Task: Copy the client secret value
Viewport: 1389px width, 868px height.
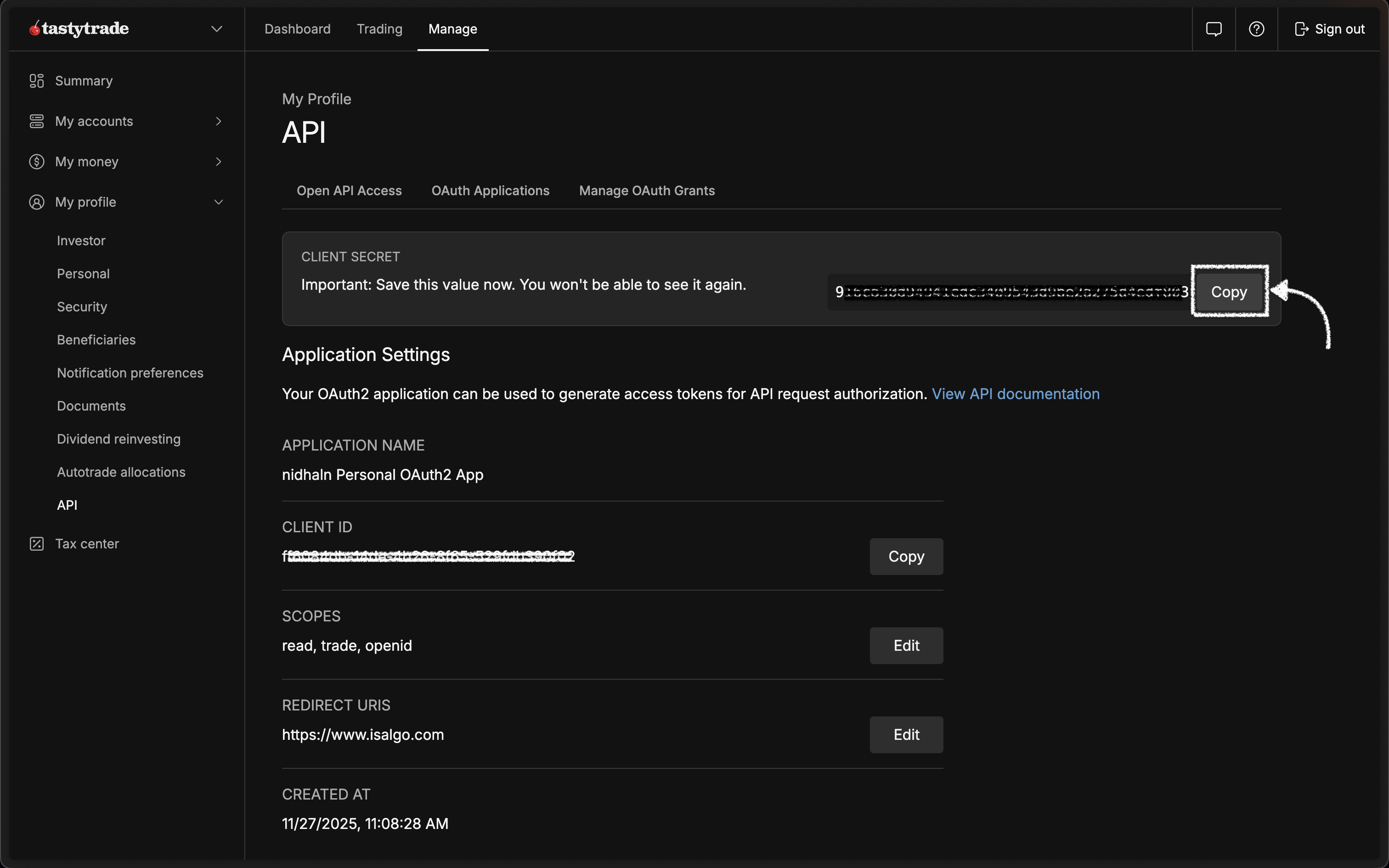Action: [x=1229, y=292]
